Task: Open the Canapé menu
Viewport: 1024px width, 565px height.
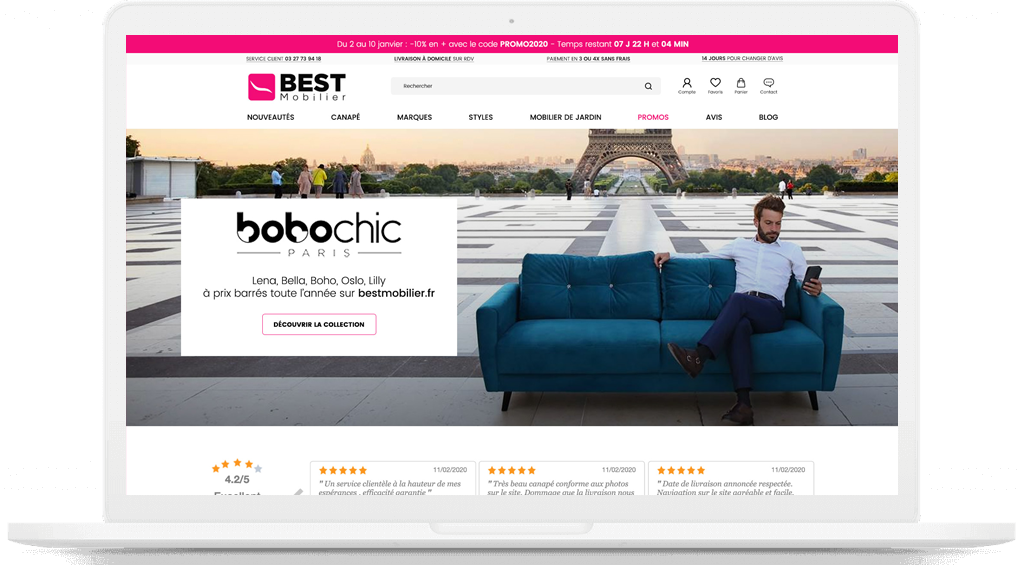Action: coord(345,118)
